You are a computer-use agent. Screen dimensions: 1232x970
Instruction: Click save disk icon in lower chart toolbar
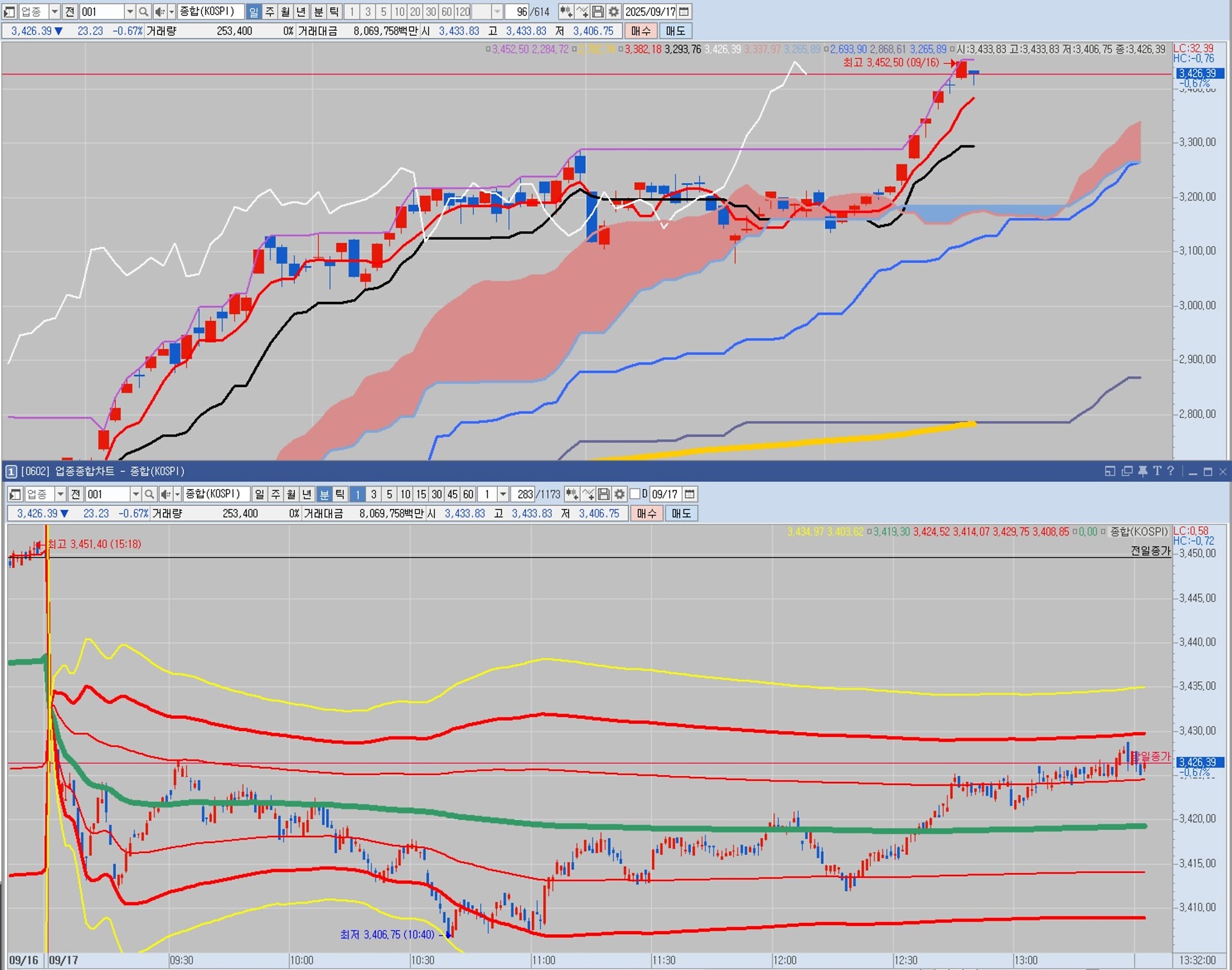(603, 494)
